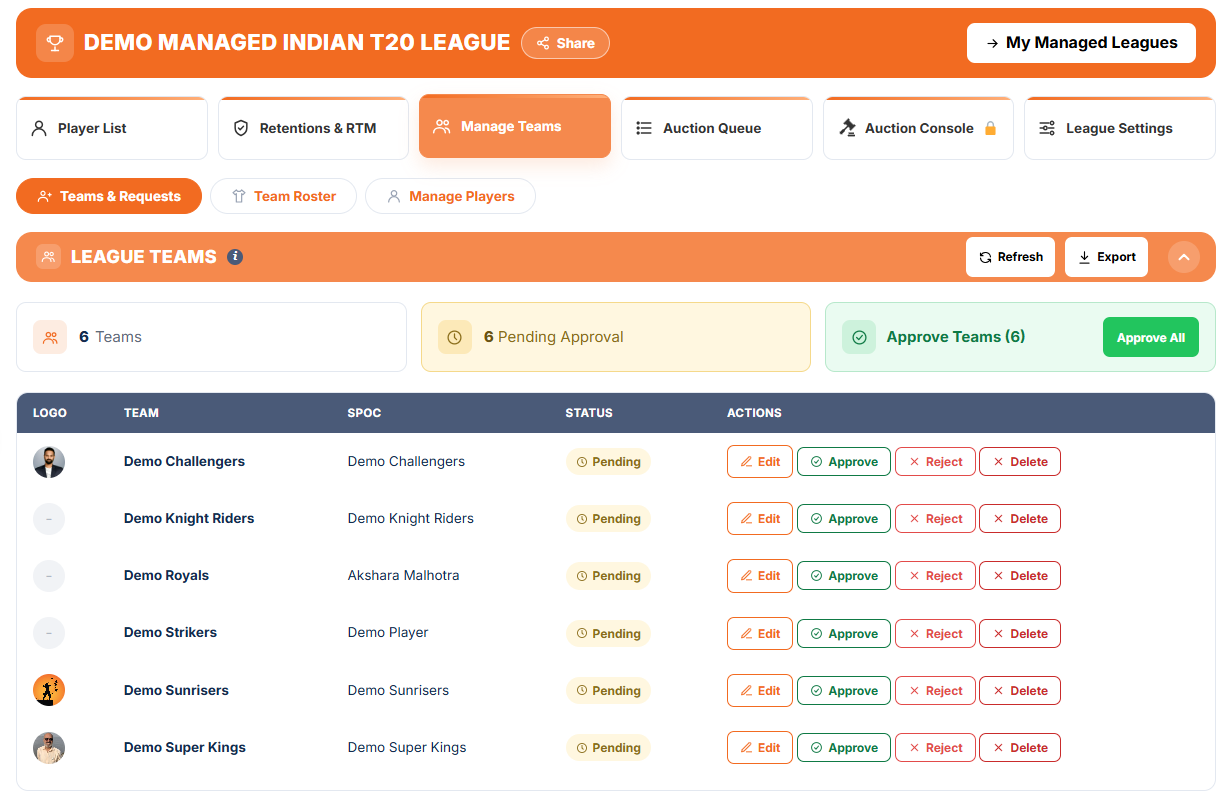Select the Manage Teams tab
Viewport: 1232px width, 801px height.
[515, 126]
